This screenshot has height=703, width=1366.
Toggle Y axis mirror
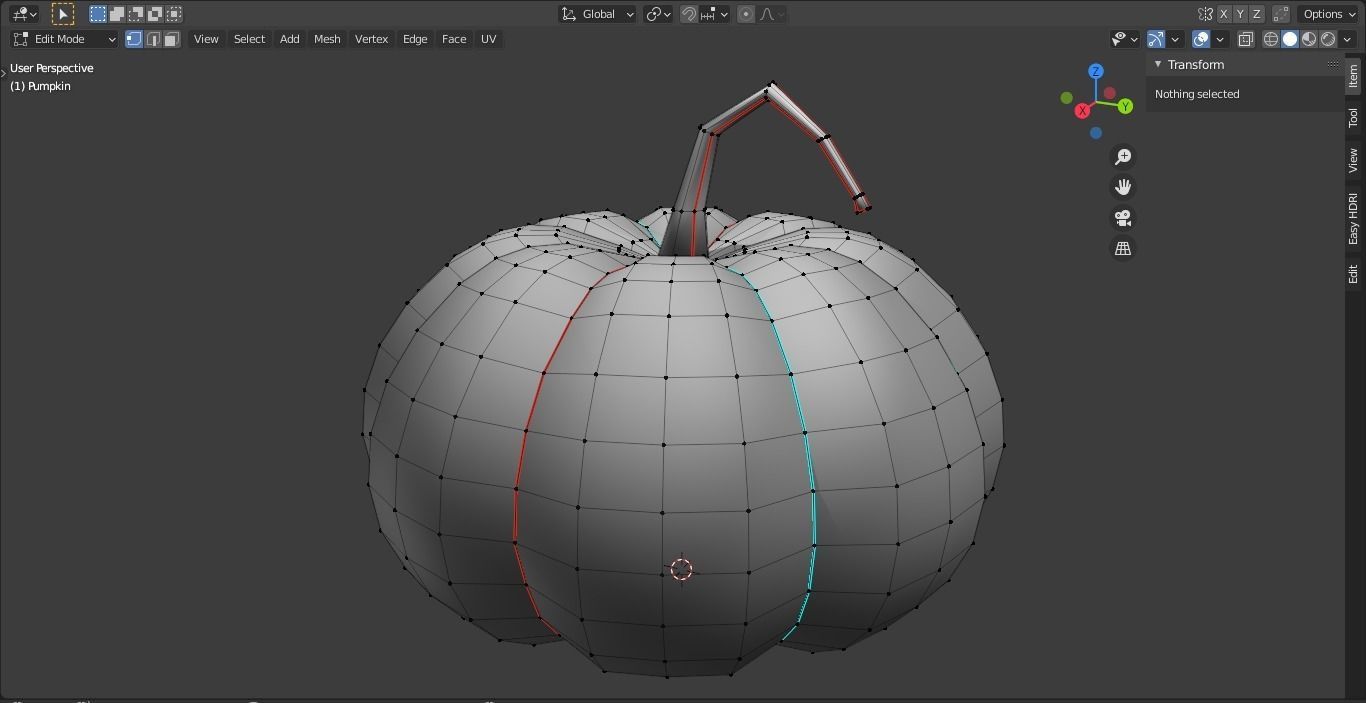point(1240,14)
